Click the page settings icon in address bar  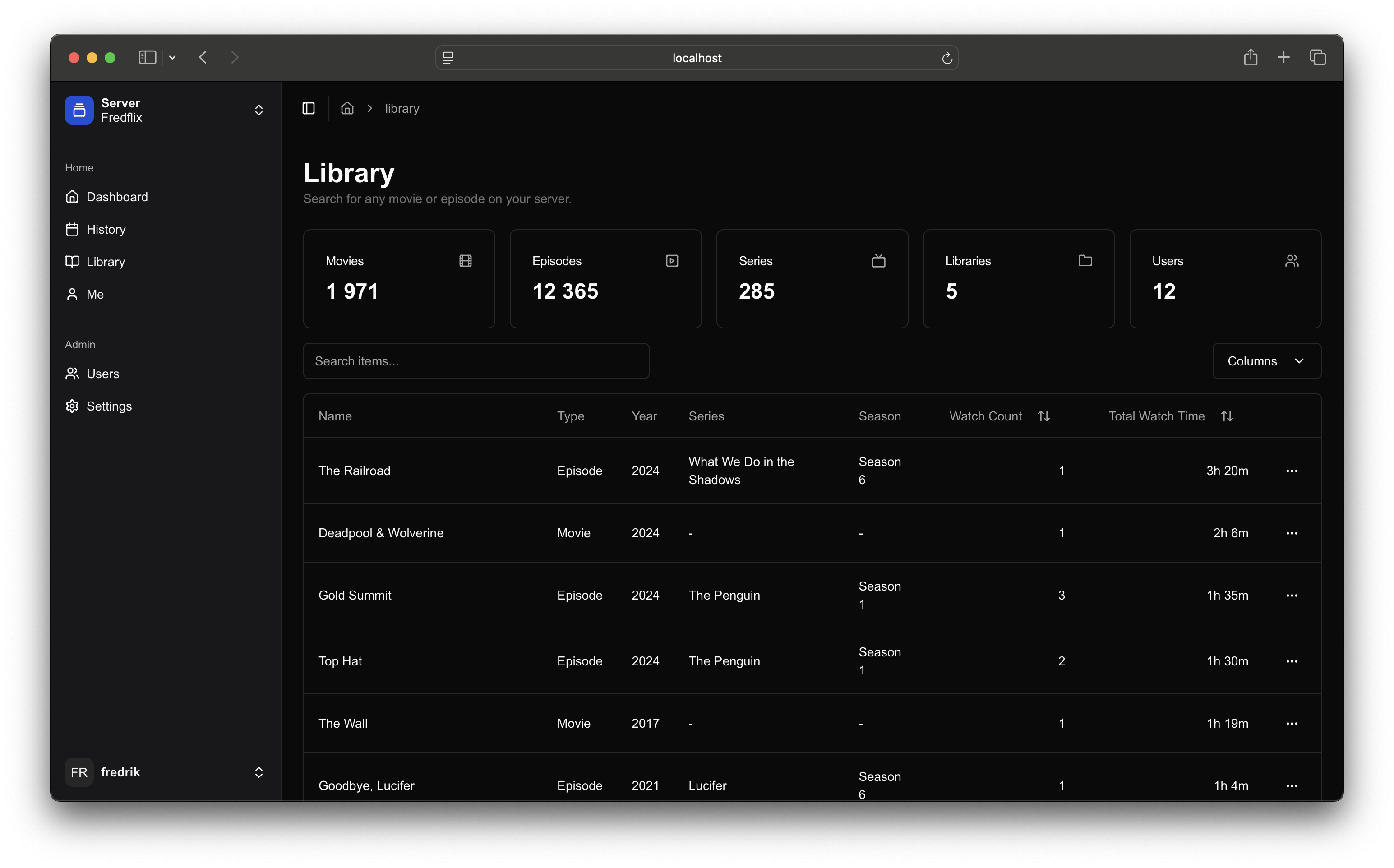click(448, 58)
